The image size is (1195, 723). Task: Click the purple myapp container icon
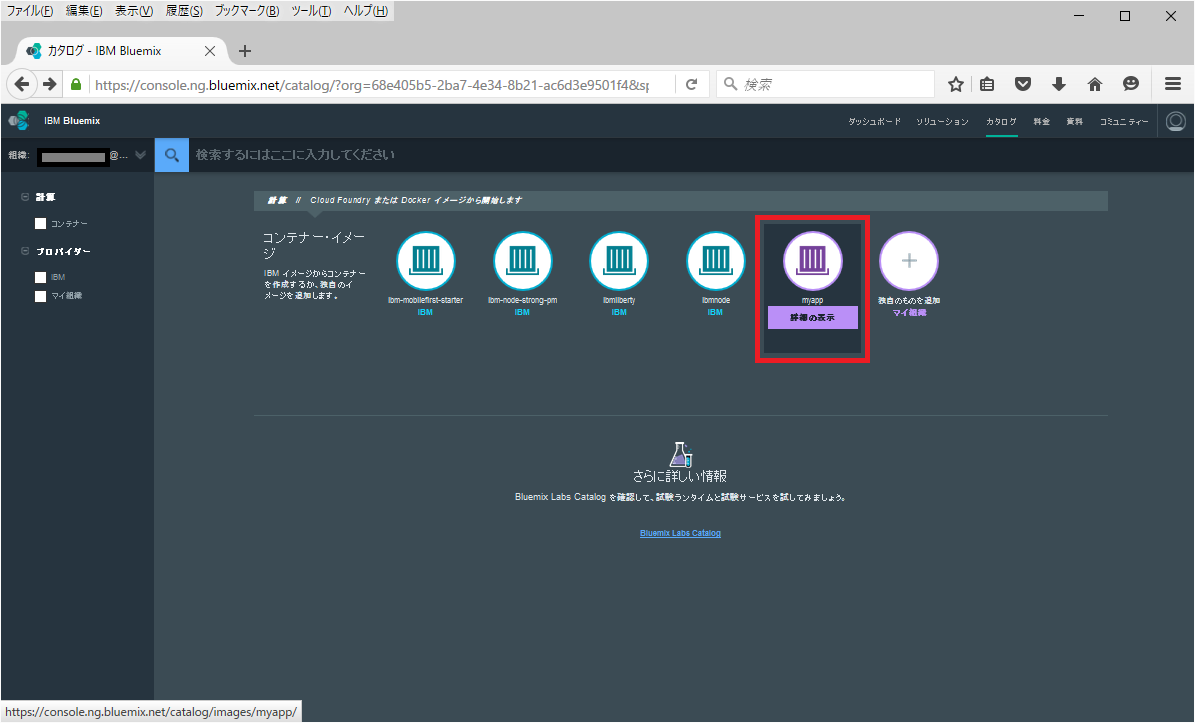coord(812,261)
